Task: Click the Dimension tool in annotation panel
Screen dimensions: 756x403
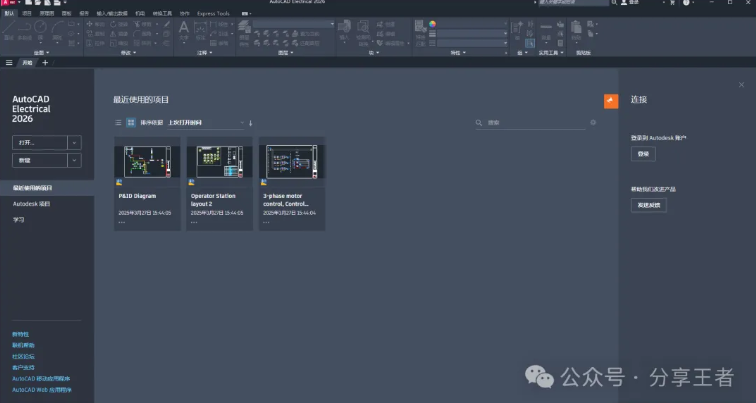Action: pos(200,30)
